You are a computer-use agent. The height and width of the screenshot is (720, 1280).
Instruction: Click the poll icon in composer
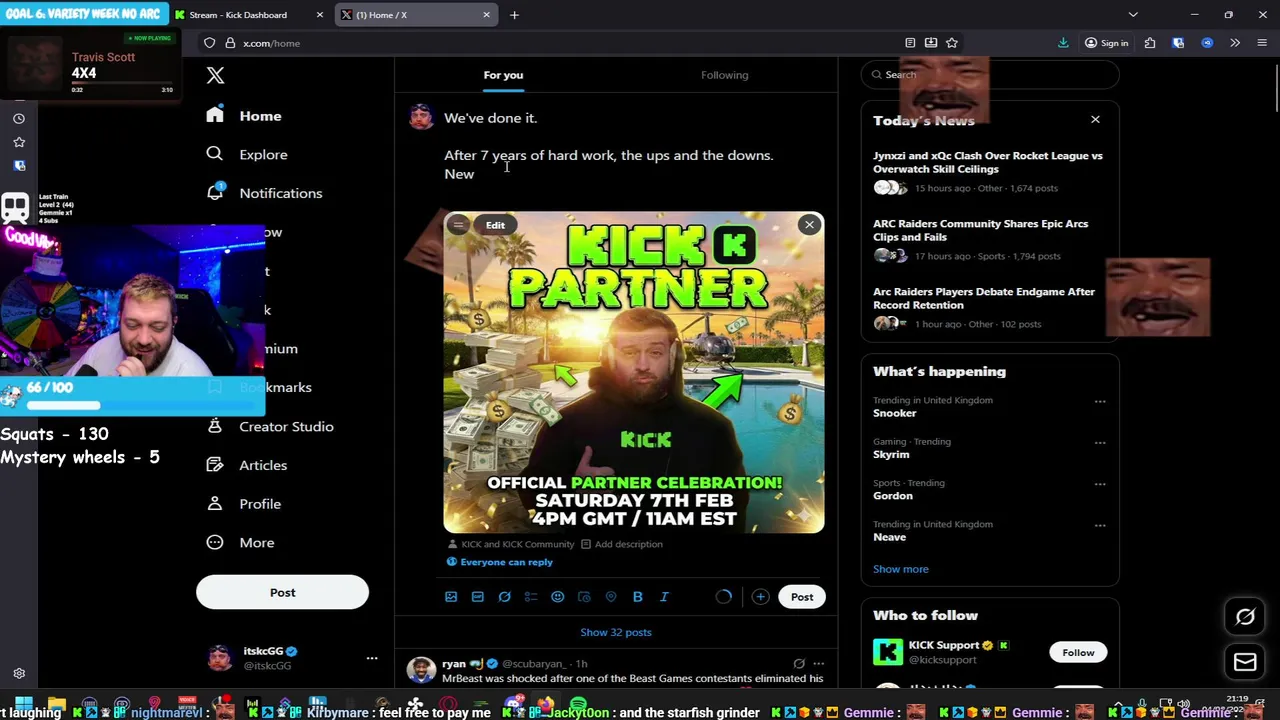(x=531, y=597)
